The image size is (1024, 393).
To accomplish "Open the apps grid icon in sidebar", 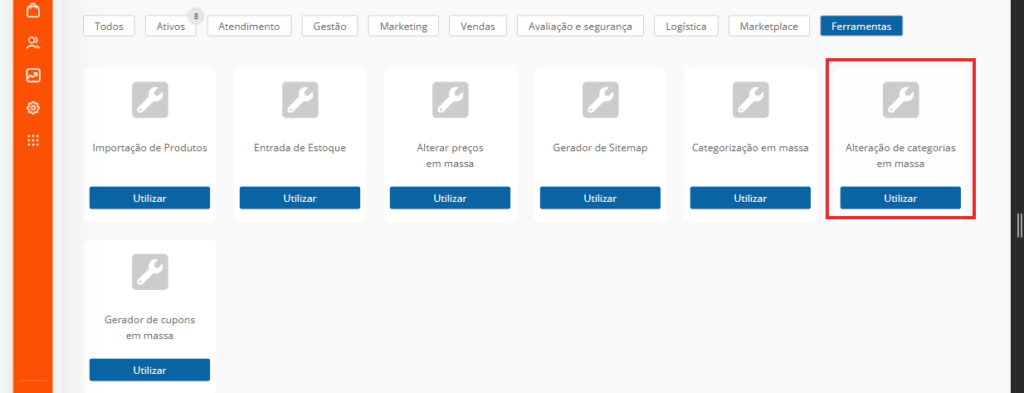I will click(33, 140).
